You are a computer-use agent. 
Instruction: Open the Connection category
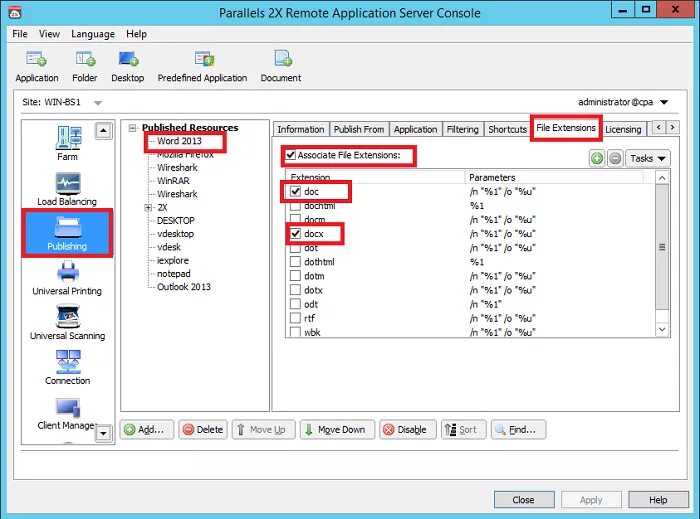pyautogui.click(x=67, y=368)
